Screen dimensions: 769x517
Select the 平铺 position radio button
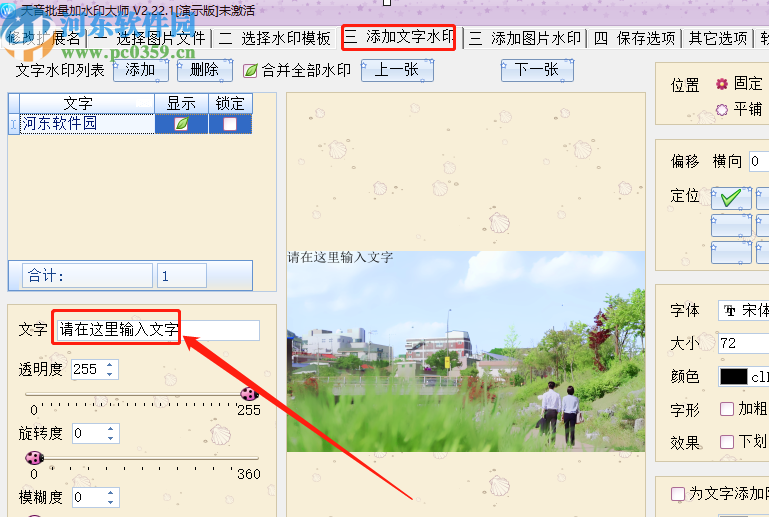coord(721,109)
